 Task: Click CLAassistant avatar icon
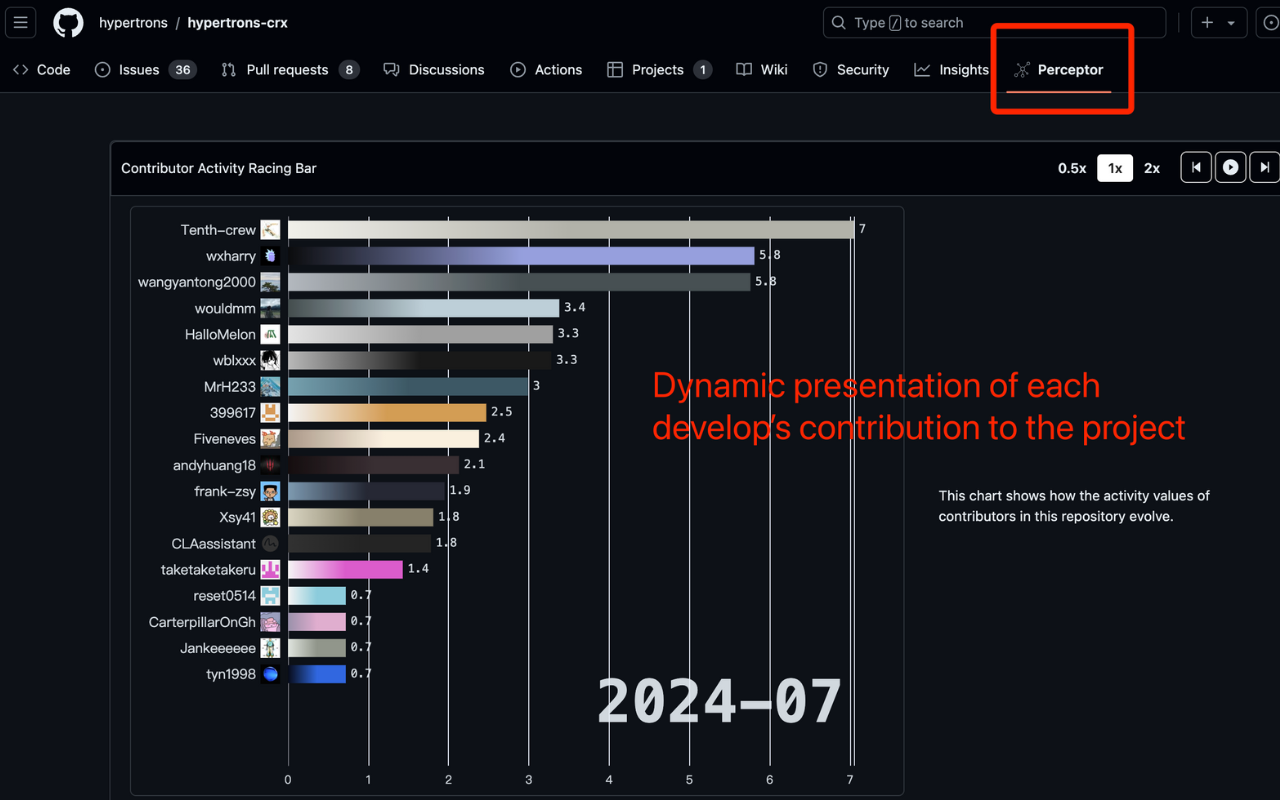pyautogui.click(x=270, y=543)
